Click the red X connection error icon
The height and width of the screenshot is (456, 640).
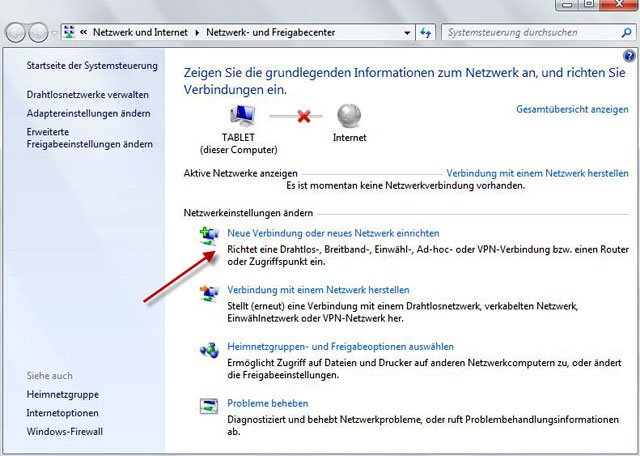pos(304,116)
